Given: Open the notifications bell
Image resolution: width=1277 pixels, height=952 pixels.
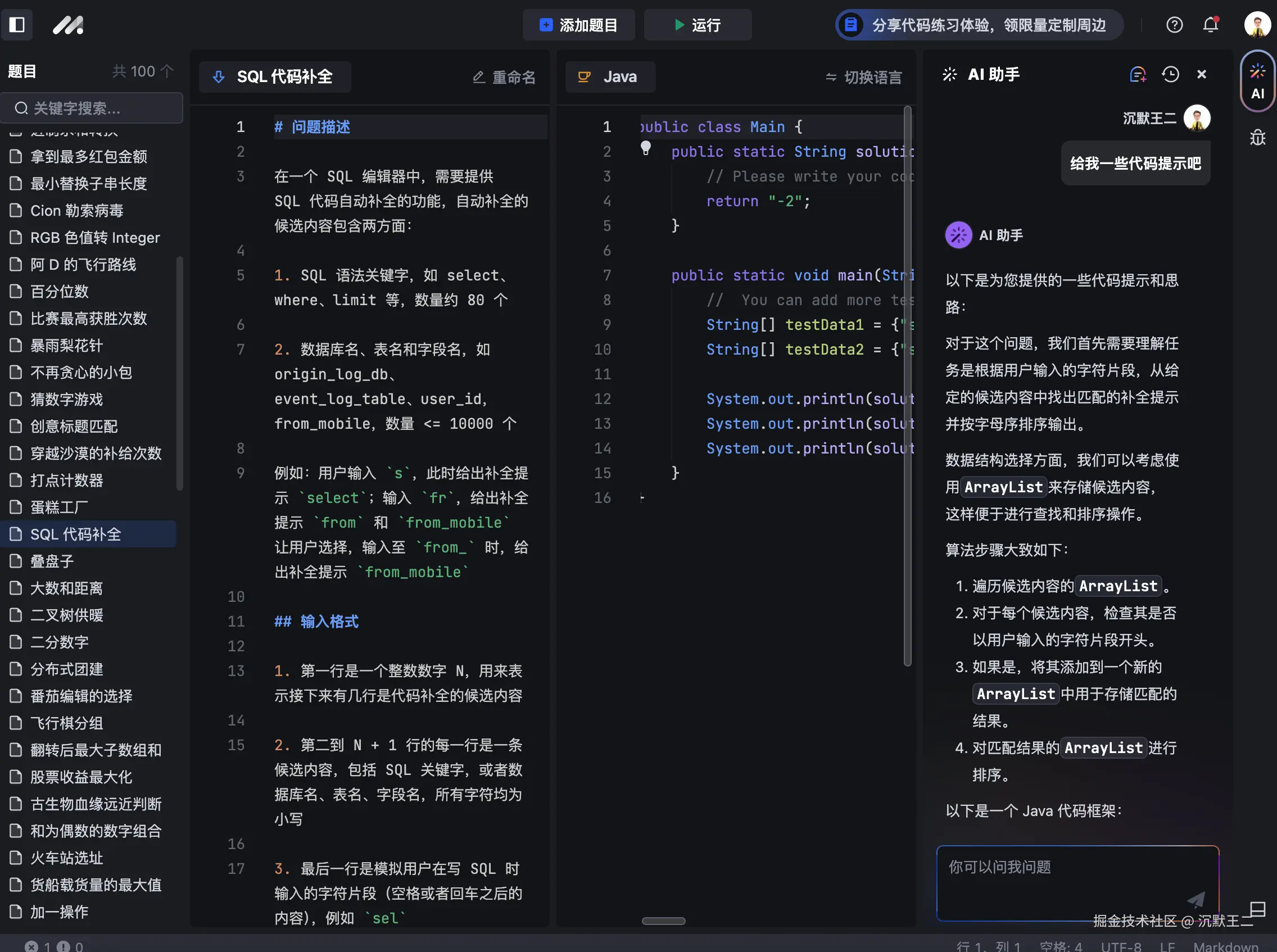Looking at the screenshot, I should 1210,25.
